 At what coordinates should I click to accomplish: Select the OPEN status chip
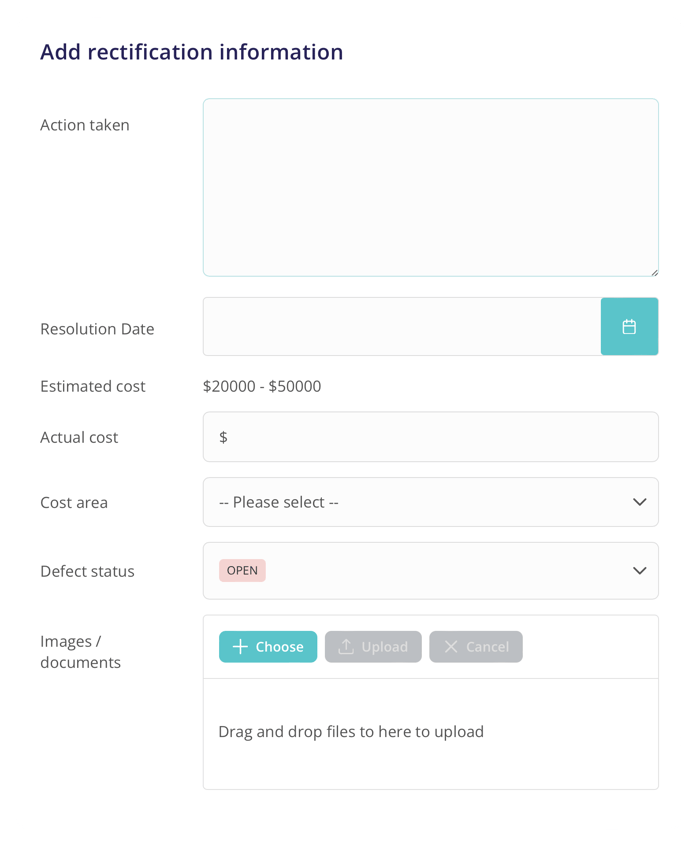(x=240, y=570)
